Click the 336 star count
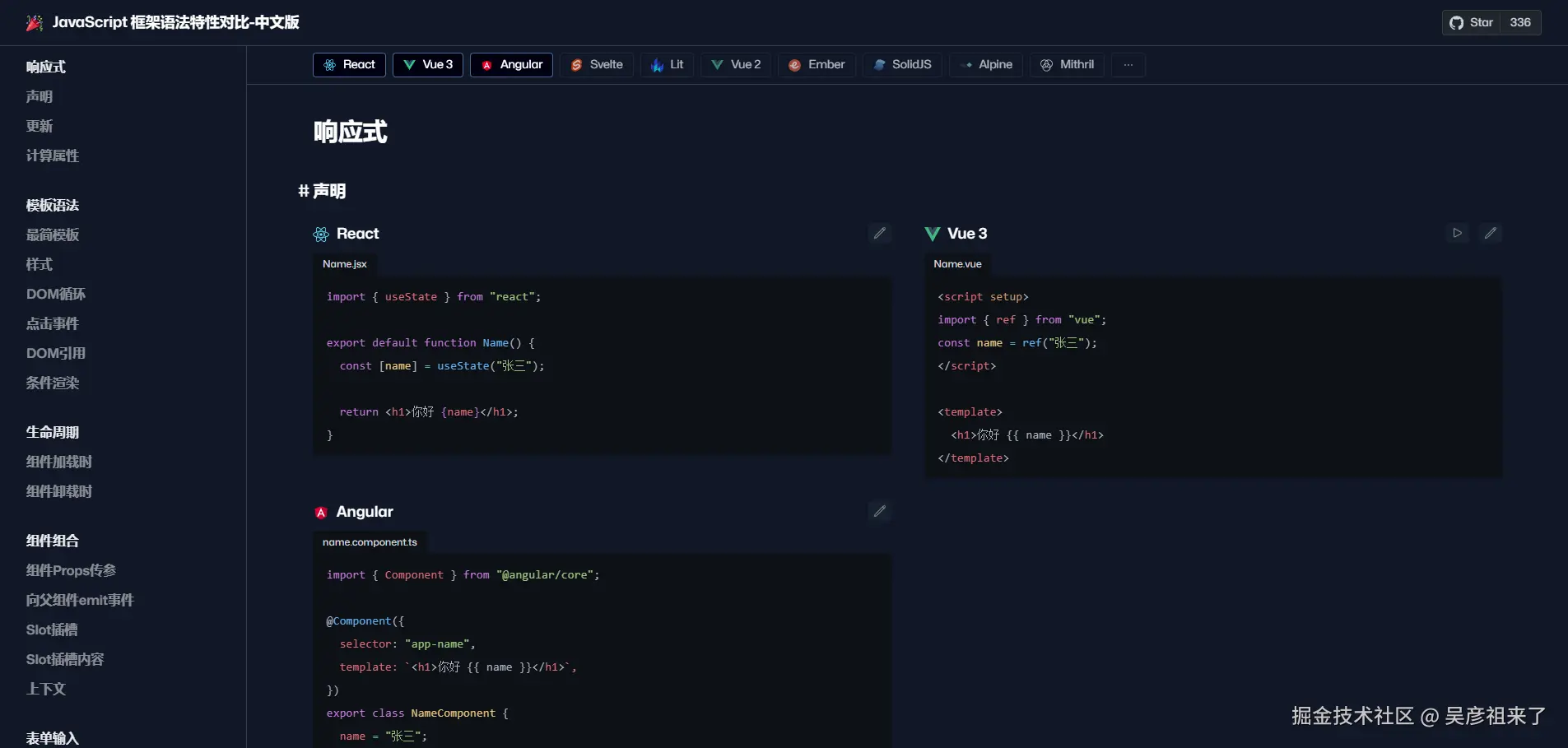 point(1520,23)
